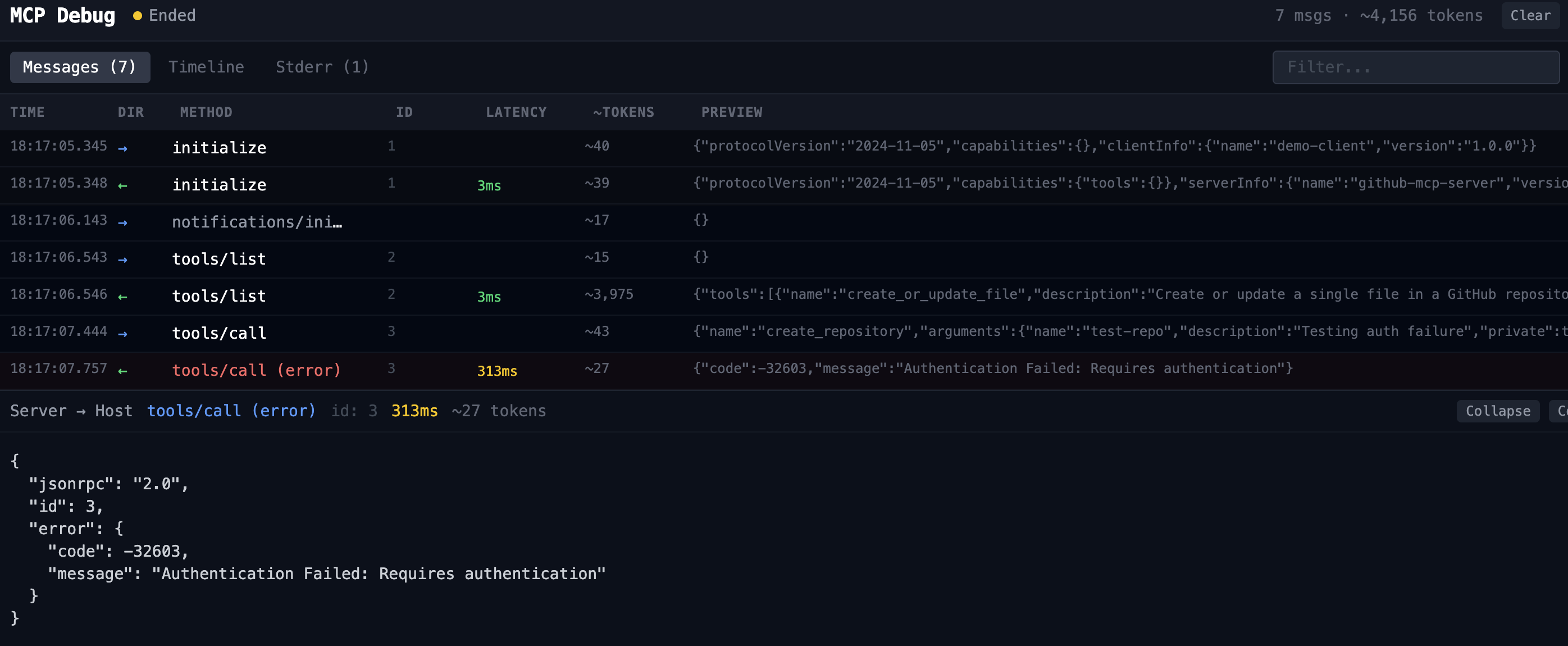
Task: Click outgoing arrow on tools/list request
Action: tap(122, 260)
